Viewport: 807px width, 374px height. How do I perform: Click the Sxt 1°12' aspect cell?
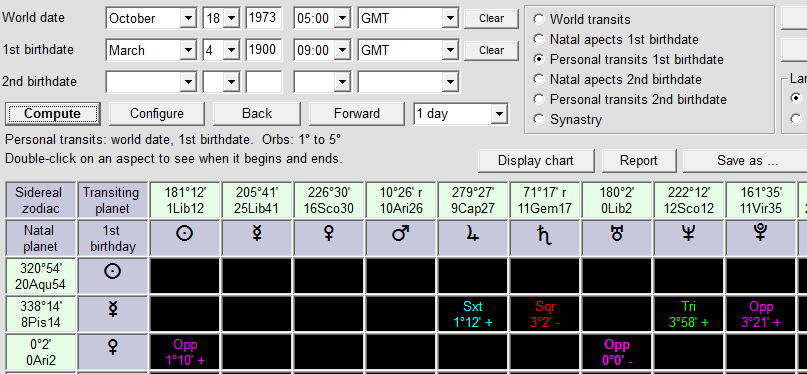(x=473, y=314)
